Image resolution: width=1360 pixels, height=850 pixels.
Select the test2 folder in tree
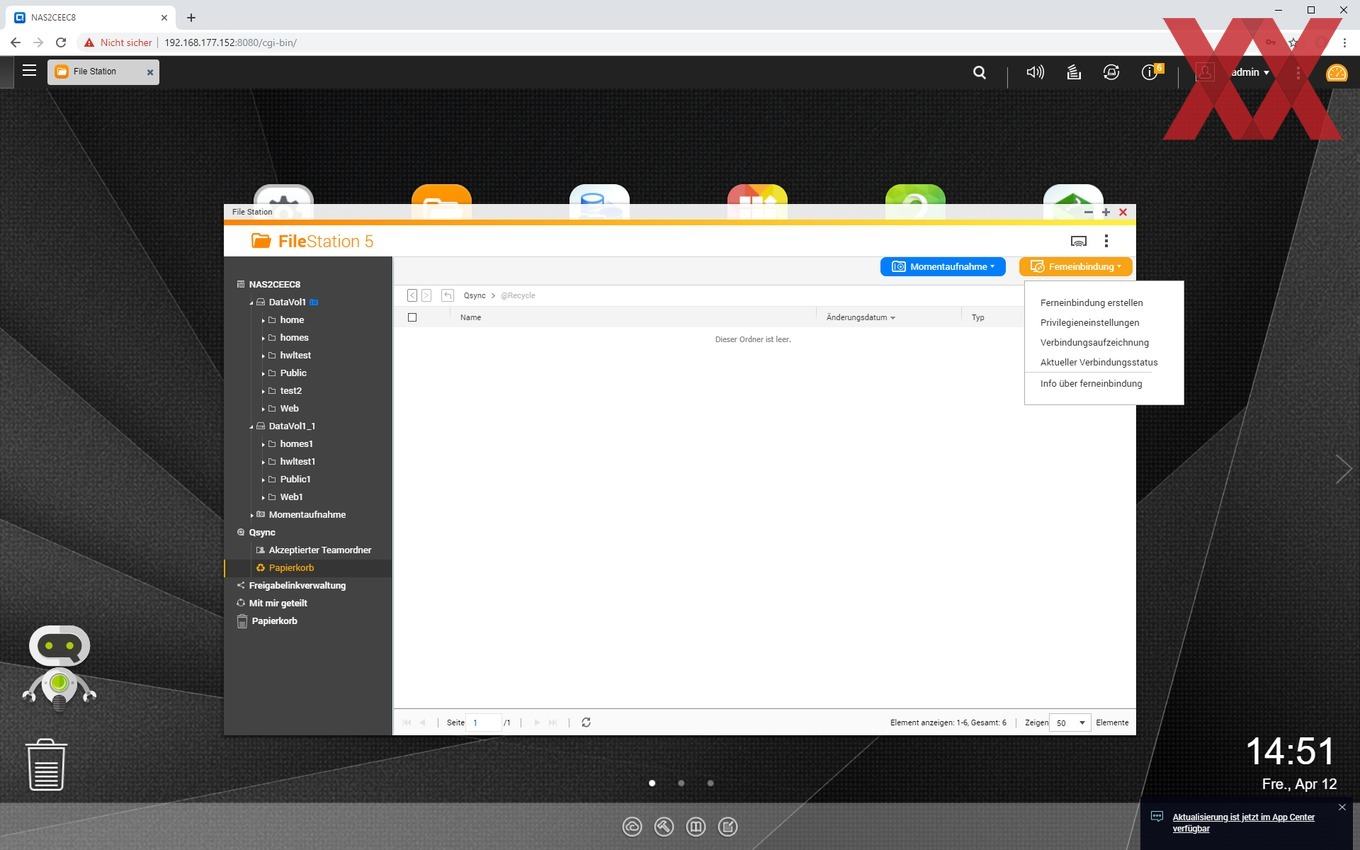(291, 391)
